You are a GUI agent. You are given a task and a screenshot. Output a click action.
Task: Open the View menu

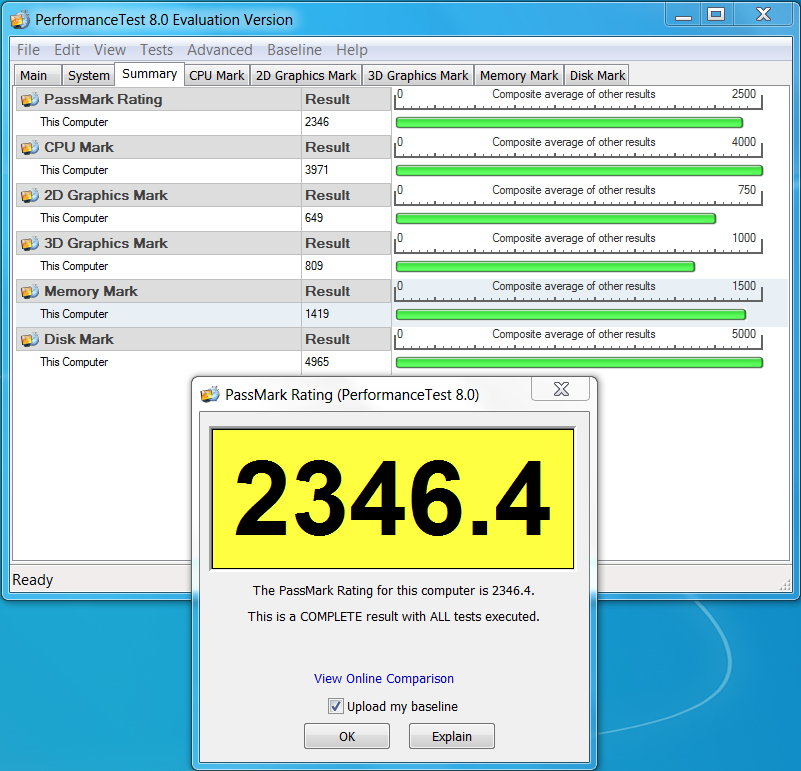[x=110, y=50]
